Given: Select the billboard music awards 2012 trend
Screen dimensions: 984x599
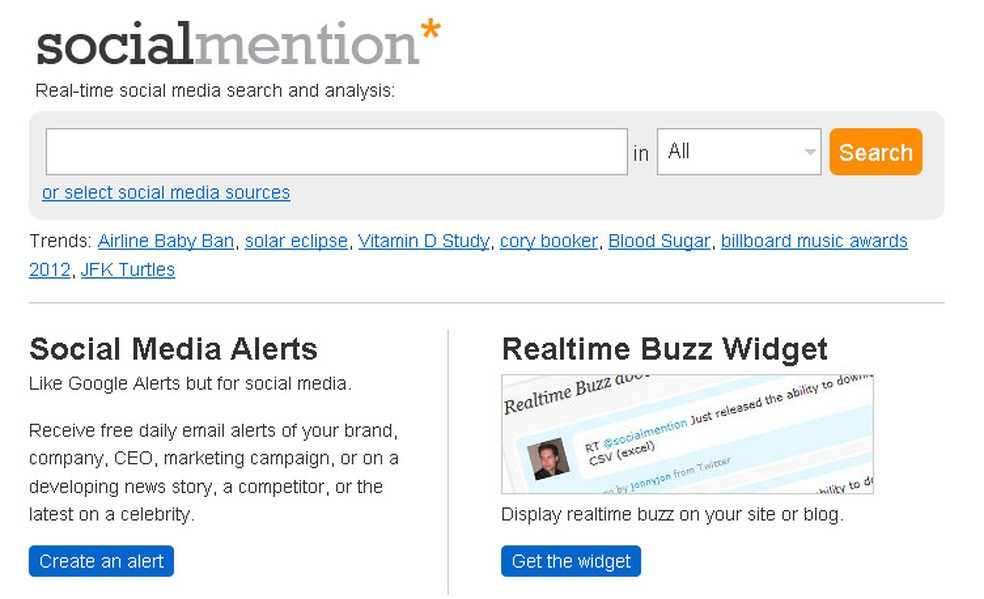Looking at the screenshot, I should (x=814, y=241).
